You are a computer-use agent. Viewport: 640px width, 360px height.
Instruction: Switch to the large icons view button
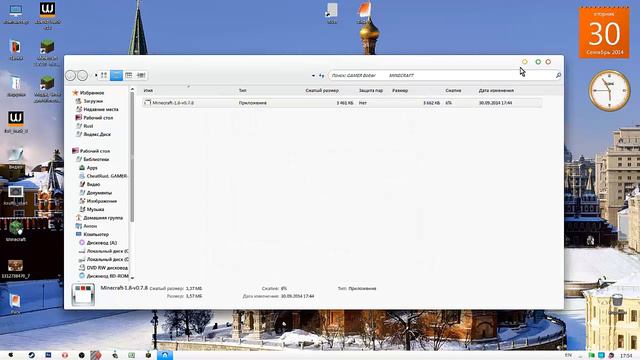point(104,75)
